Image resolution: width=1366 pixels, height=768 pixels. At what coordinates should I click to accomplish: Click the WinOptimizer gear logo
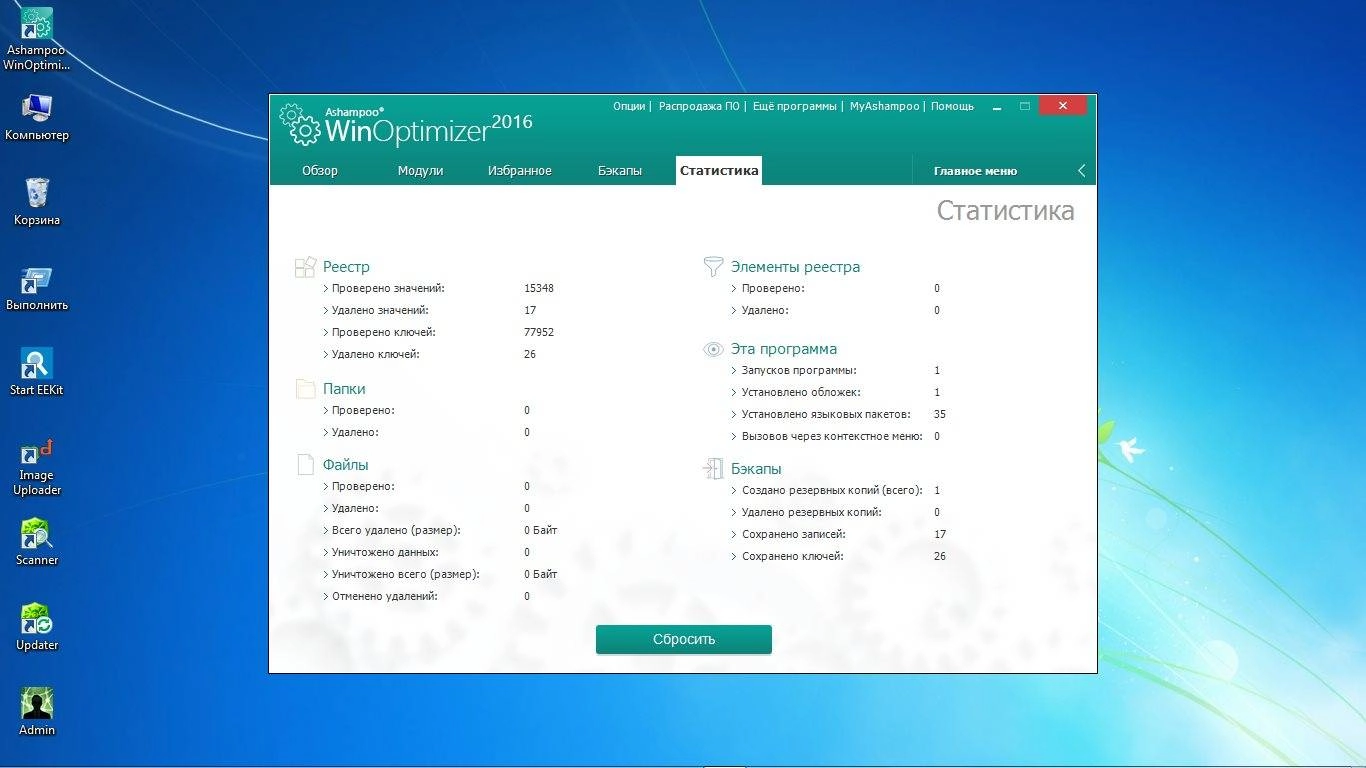(299, 125)
